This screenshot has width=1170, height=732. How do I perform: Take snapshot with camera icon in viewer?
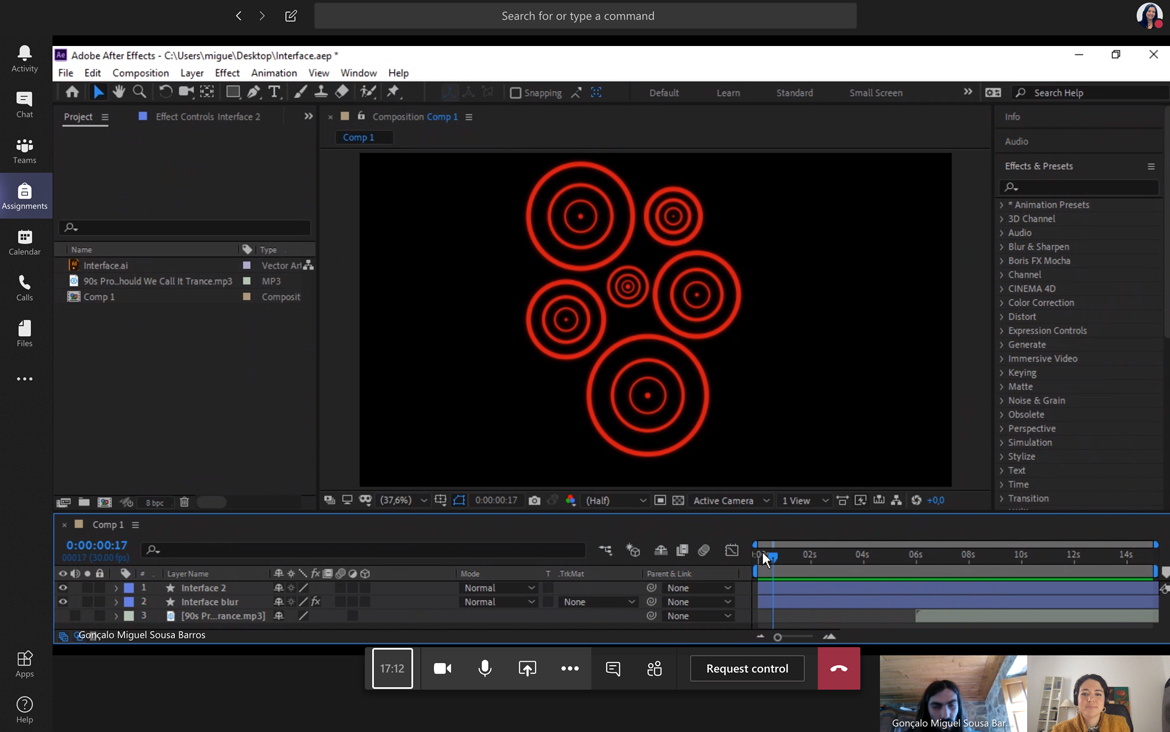coord(534,500)
